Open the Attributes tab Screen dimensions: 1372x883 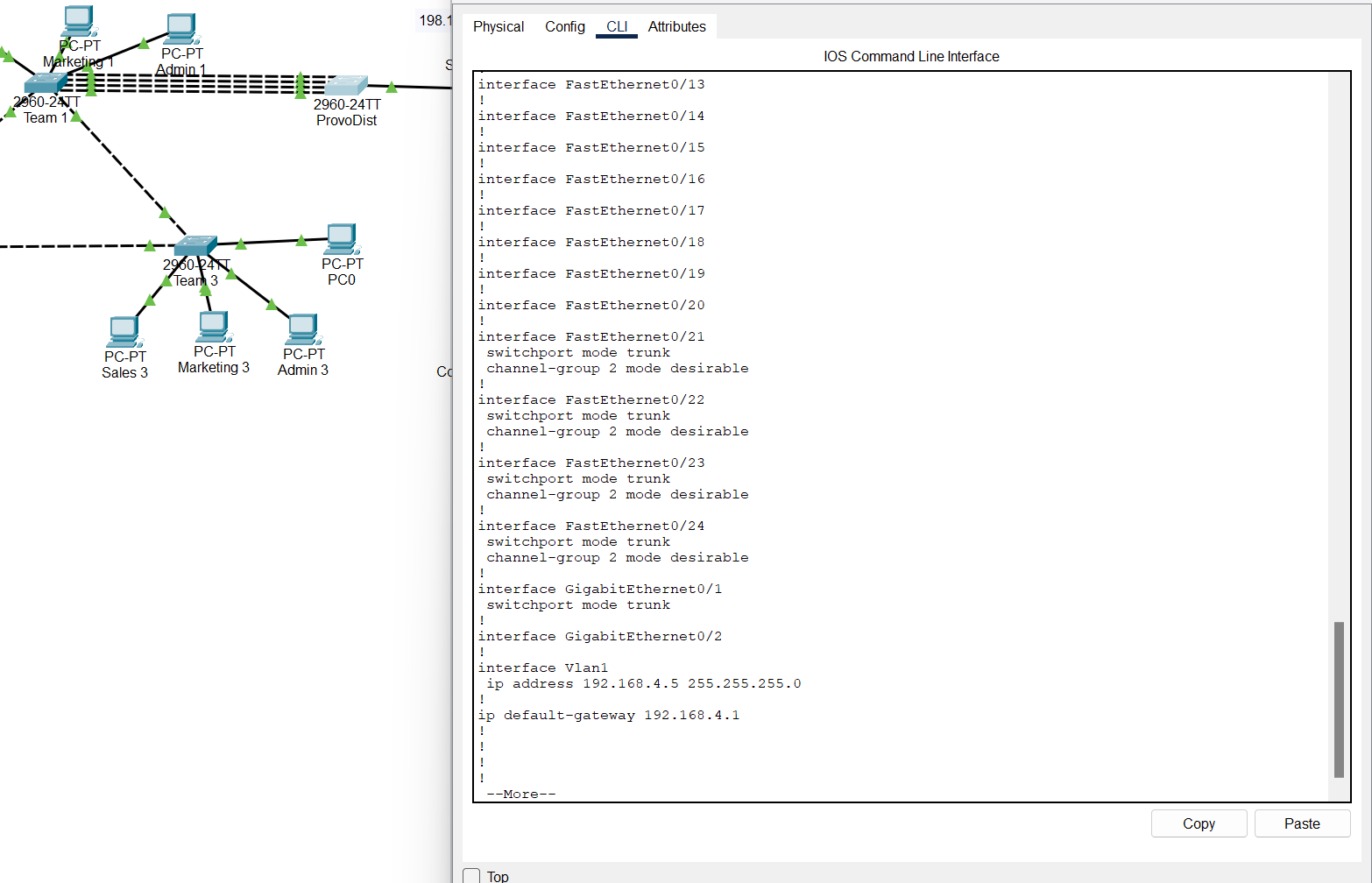click(x=677, y=27)
